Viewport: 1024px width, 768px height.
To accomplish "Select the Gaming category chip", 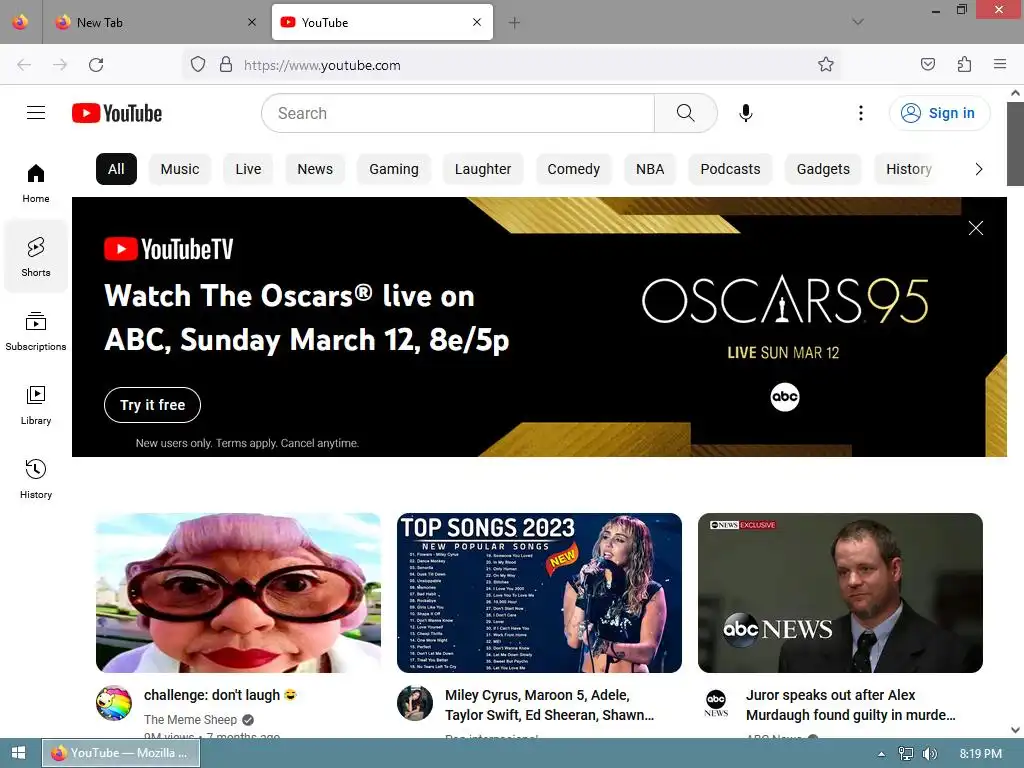I will (394, 169).
